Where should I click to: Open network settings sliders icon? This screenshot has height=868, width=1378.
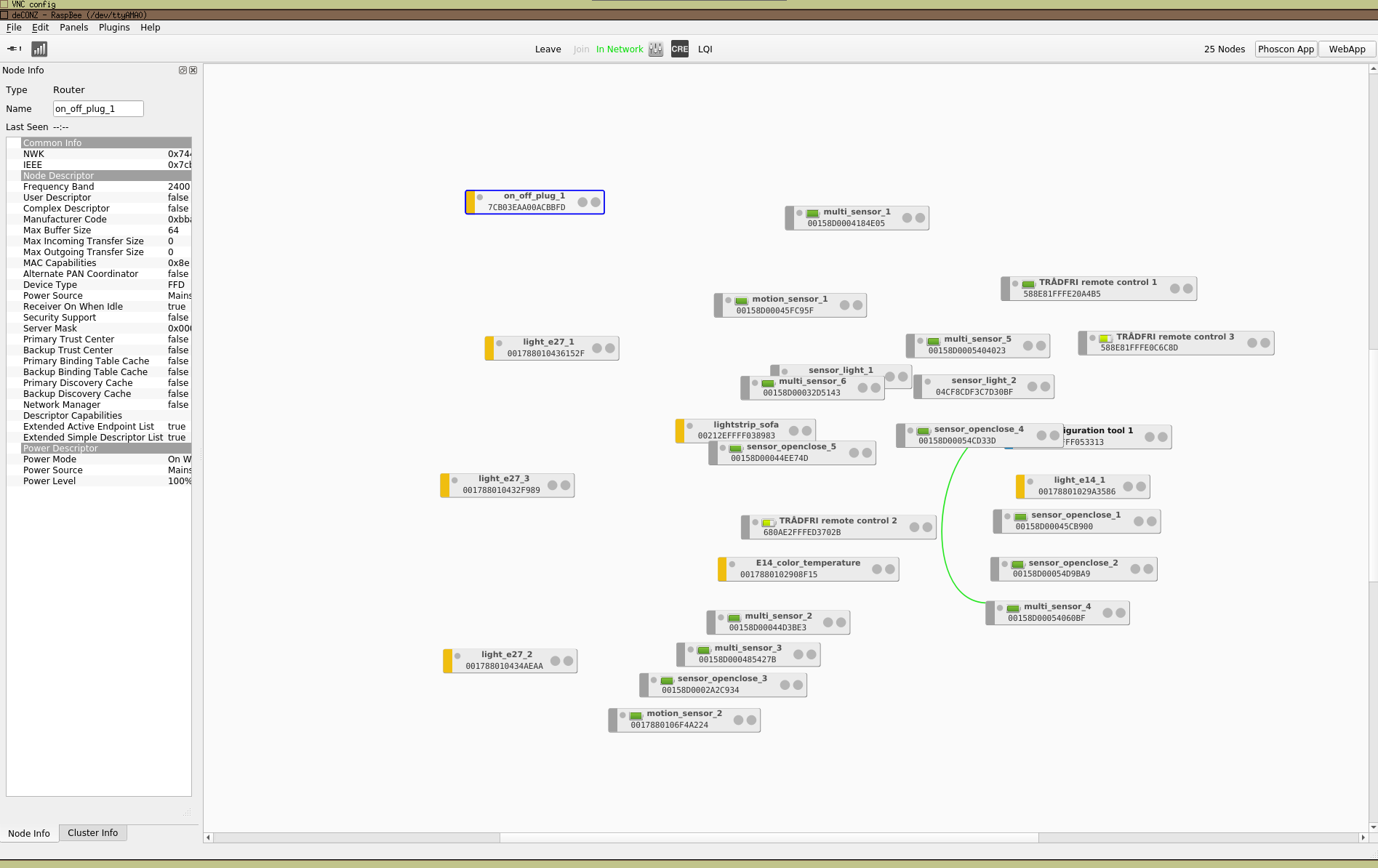(656, 49)
